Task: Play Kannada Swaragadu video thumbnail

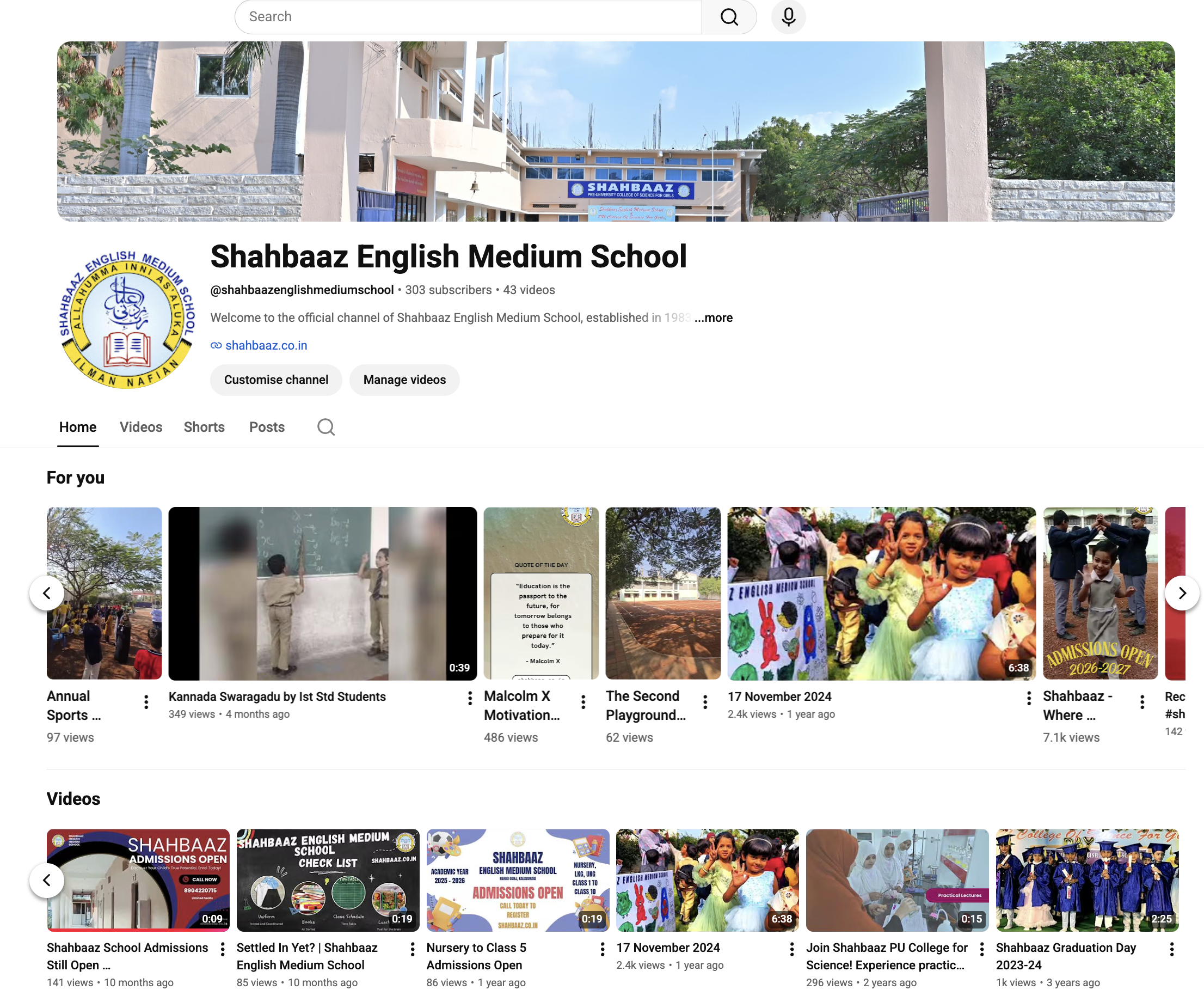Action: (322, 593)
